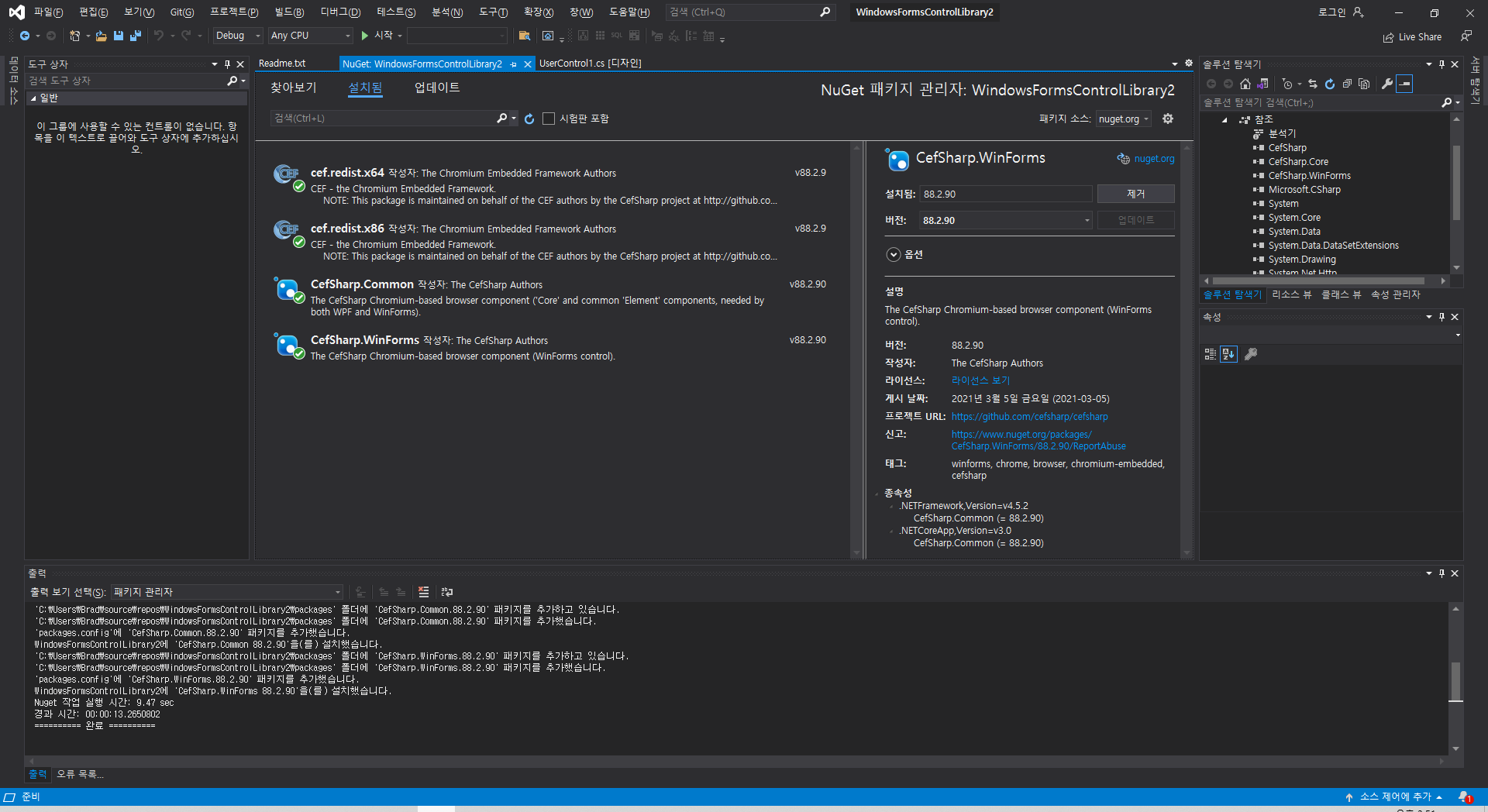Open the document tabs overflow dropdown arrow
This screenshot has width=1488, height=812.
click(x=1175, y=64)
